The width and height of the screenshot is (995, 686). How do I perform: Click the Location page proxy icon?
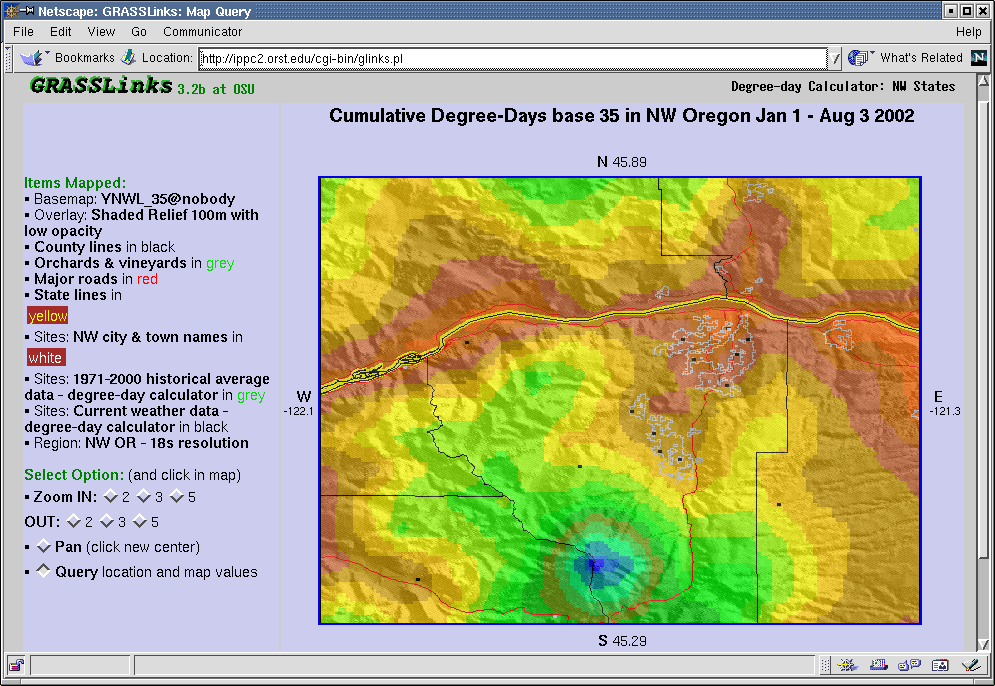coord(129,58)
